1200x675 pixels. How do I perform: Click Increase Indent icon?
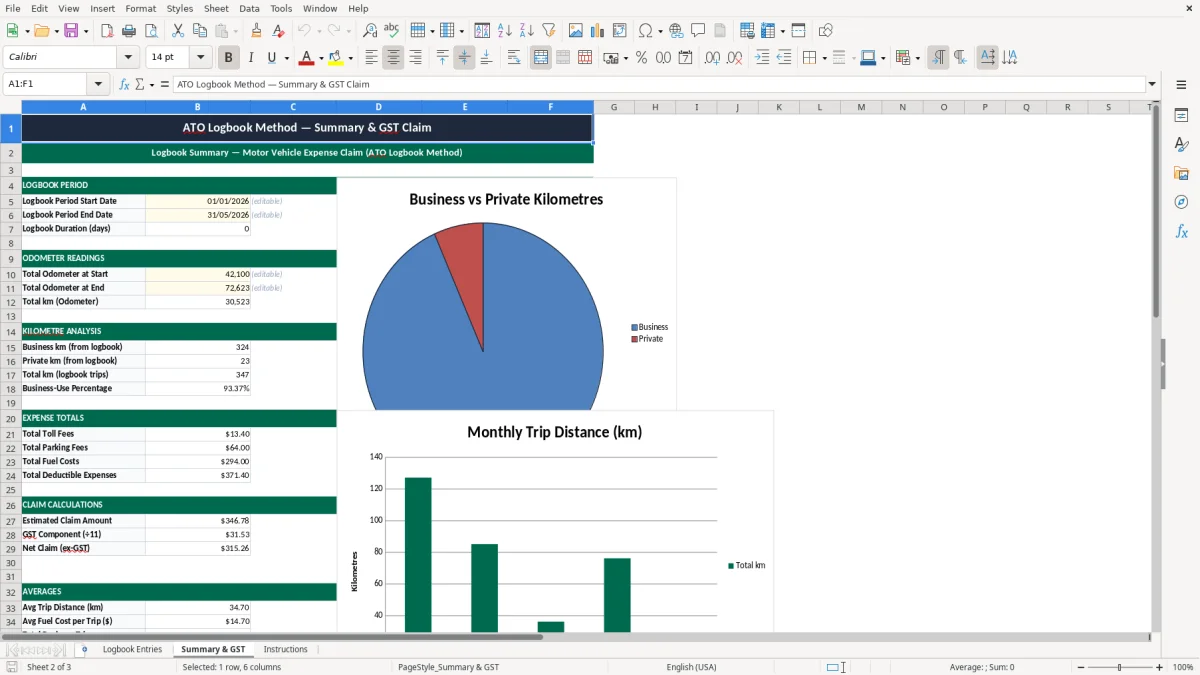point(762,58)
